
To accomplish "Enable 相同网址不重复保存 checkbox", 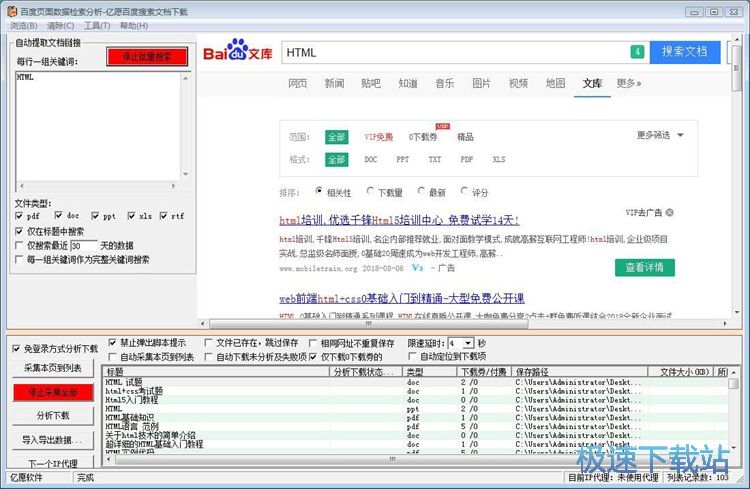I will tap(313, 343).
